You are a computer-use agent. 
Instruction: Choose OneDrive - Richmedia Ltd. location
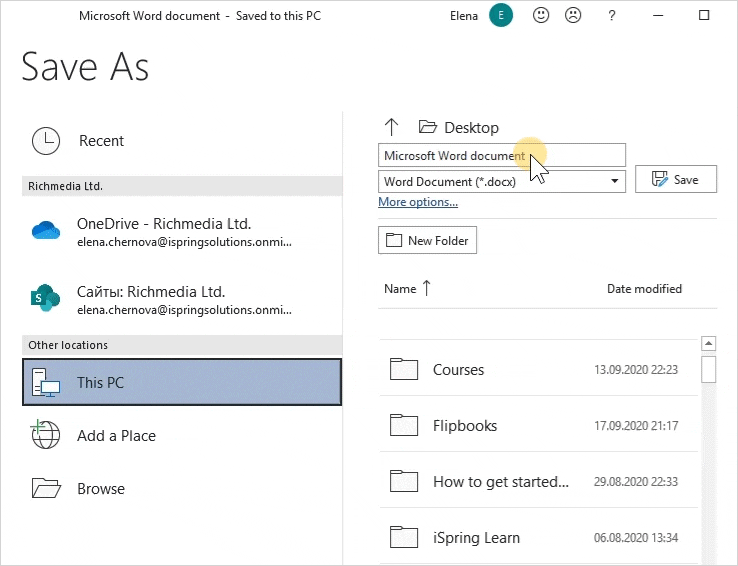(x=182, y=231)
